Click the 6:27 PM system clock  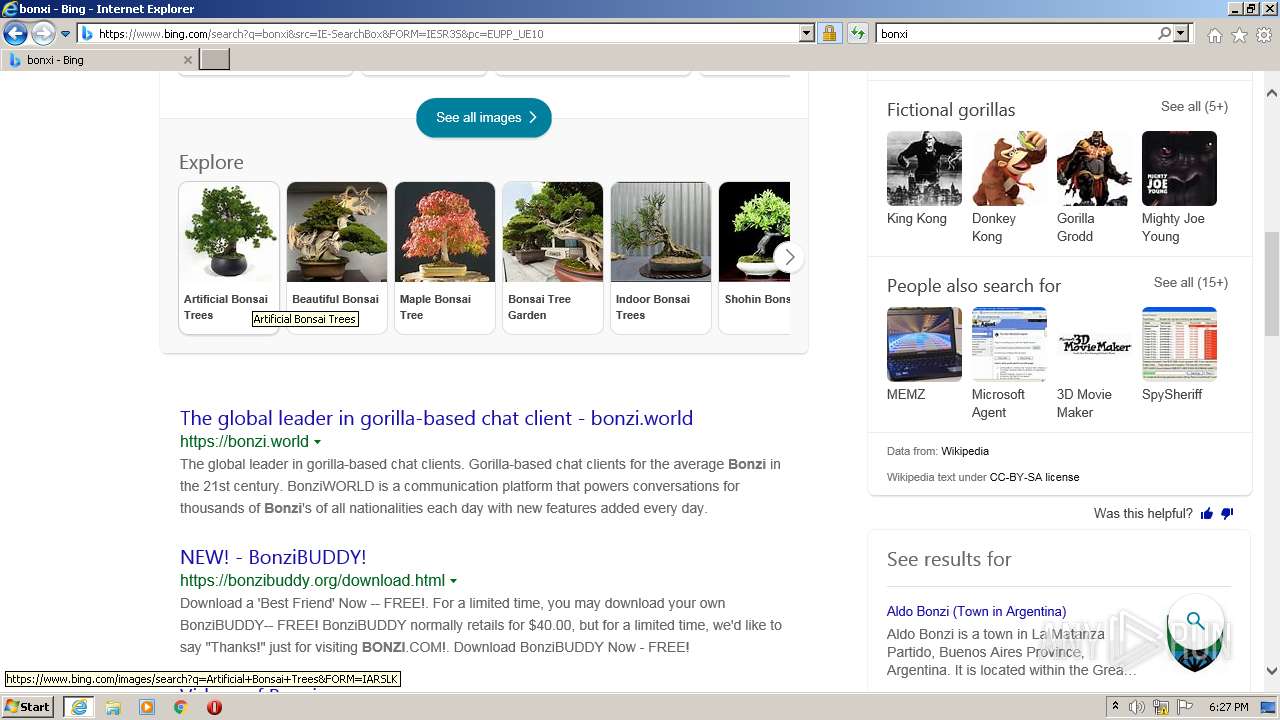(1228, 707)
